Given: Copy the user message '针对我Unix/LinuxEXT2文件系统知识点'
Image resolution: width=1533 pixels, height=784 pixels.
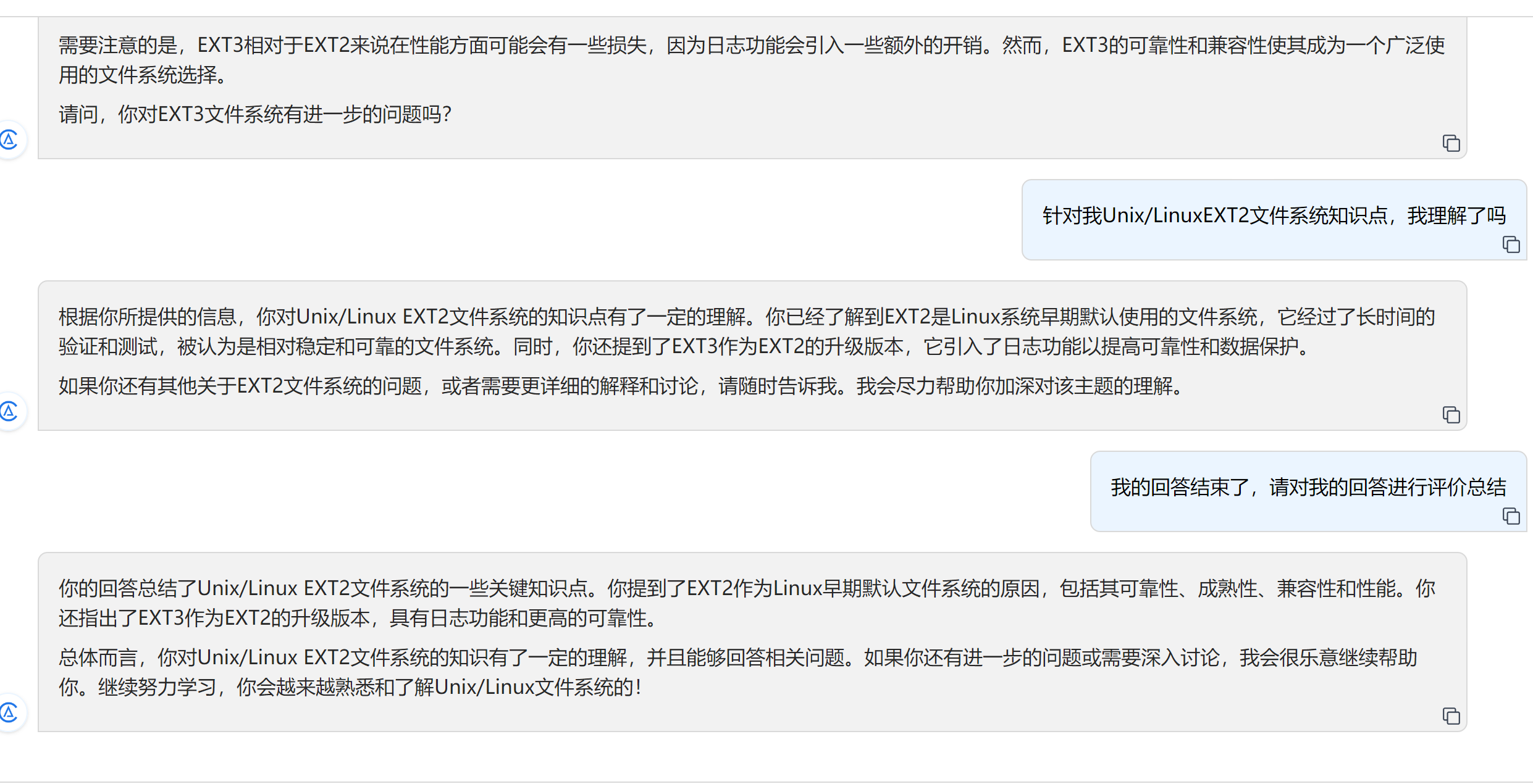Looking at the screenshot, I should click(x=1511, y=244).
